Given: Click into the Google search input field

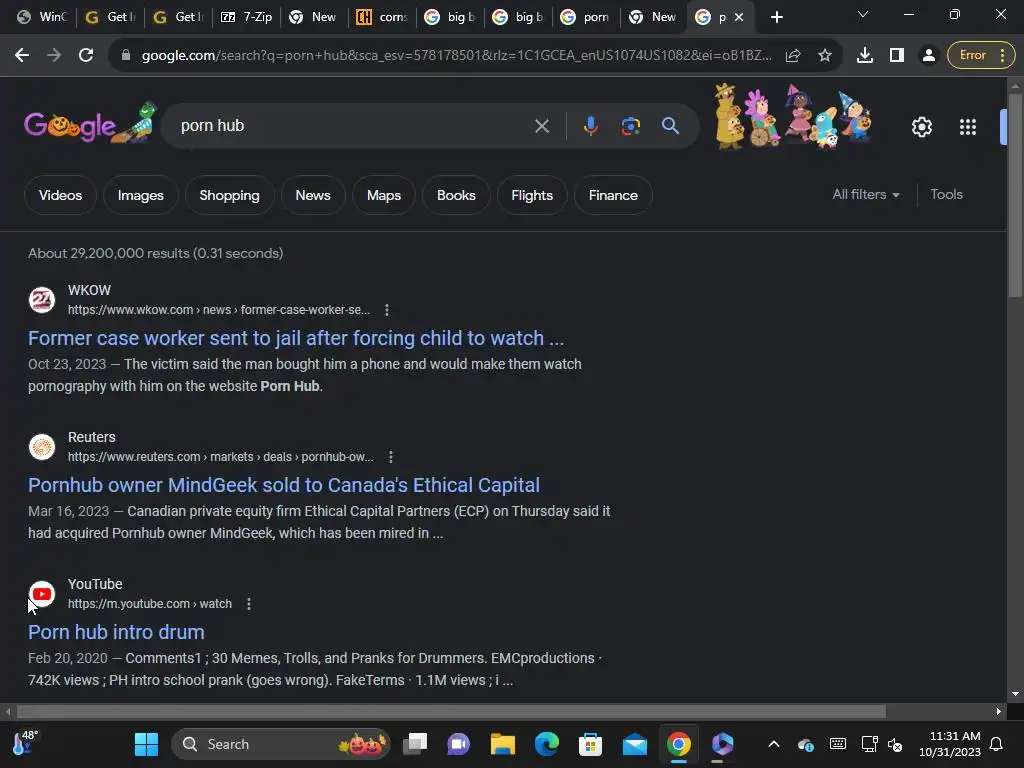Looking at the screenshot, I should pyautogui.click(x=353, y=126).
